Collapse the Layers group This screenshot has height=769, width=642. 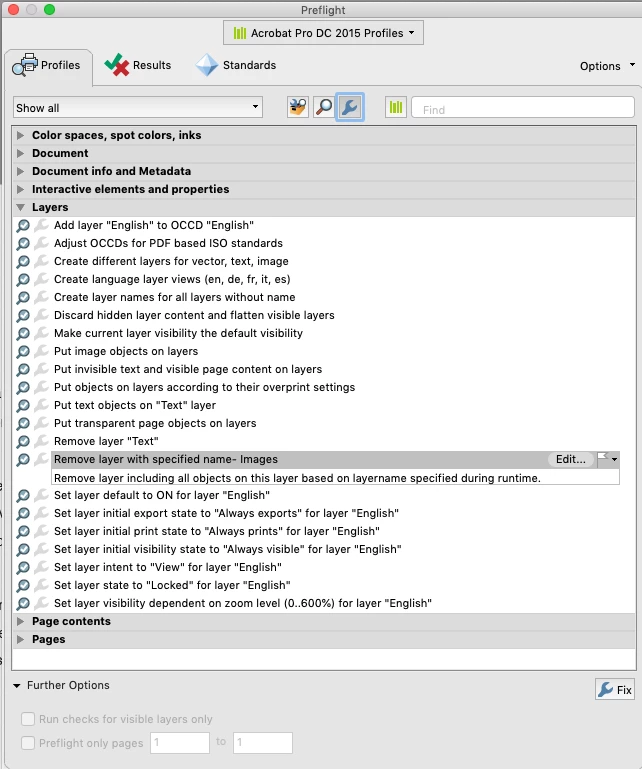(21, 207)
